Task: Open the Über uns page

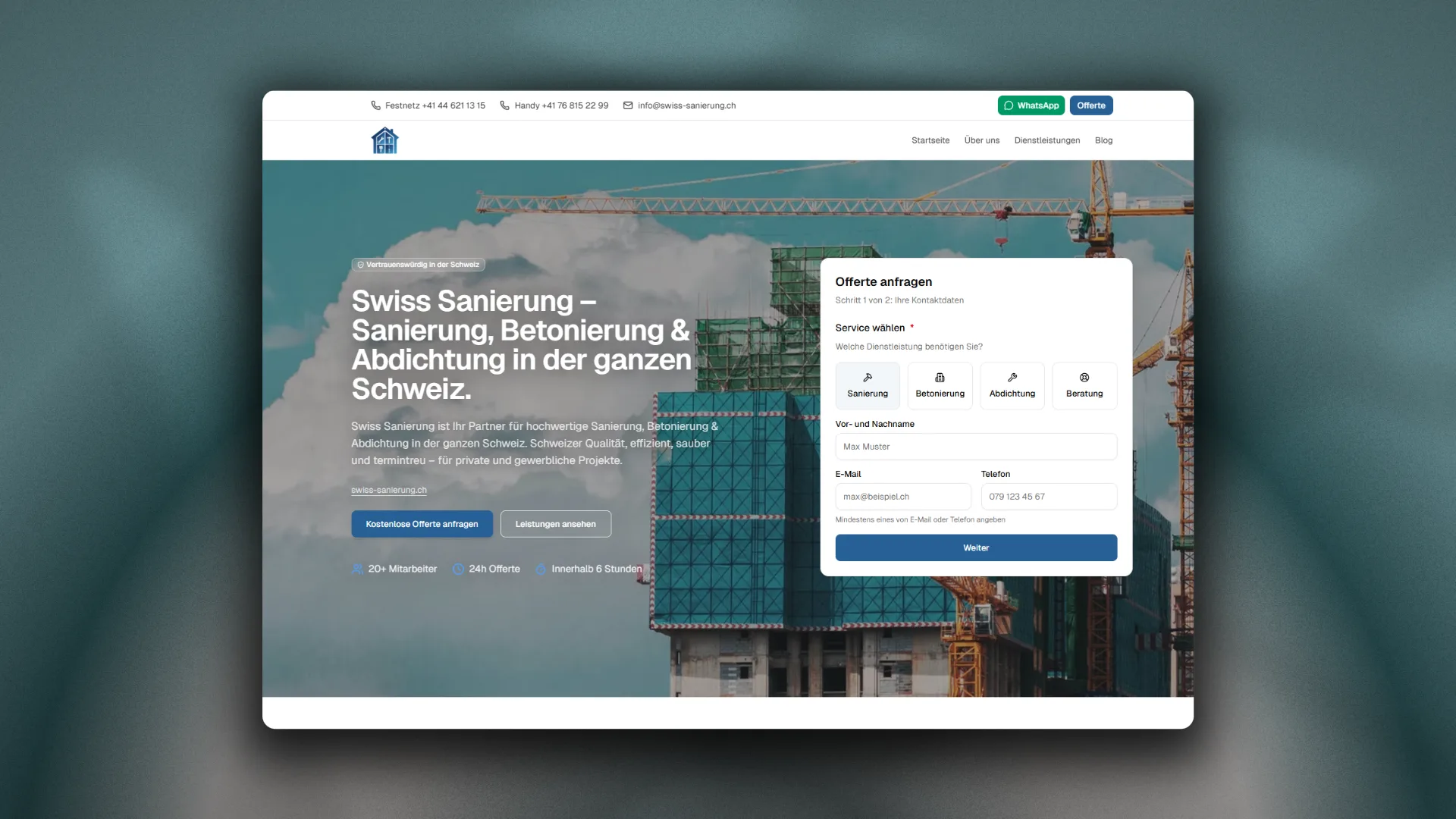Action: click(982, 140)
